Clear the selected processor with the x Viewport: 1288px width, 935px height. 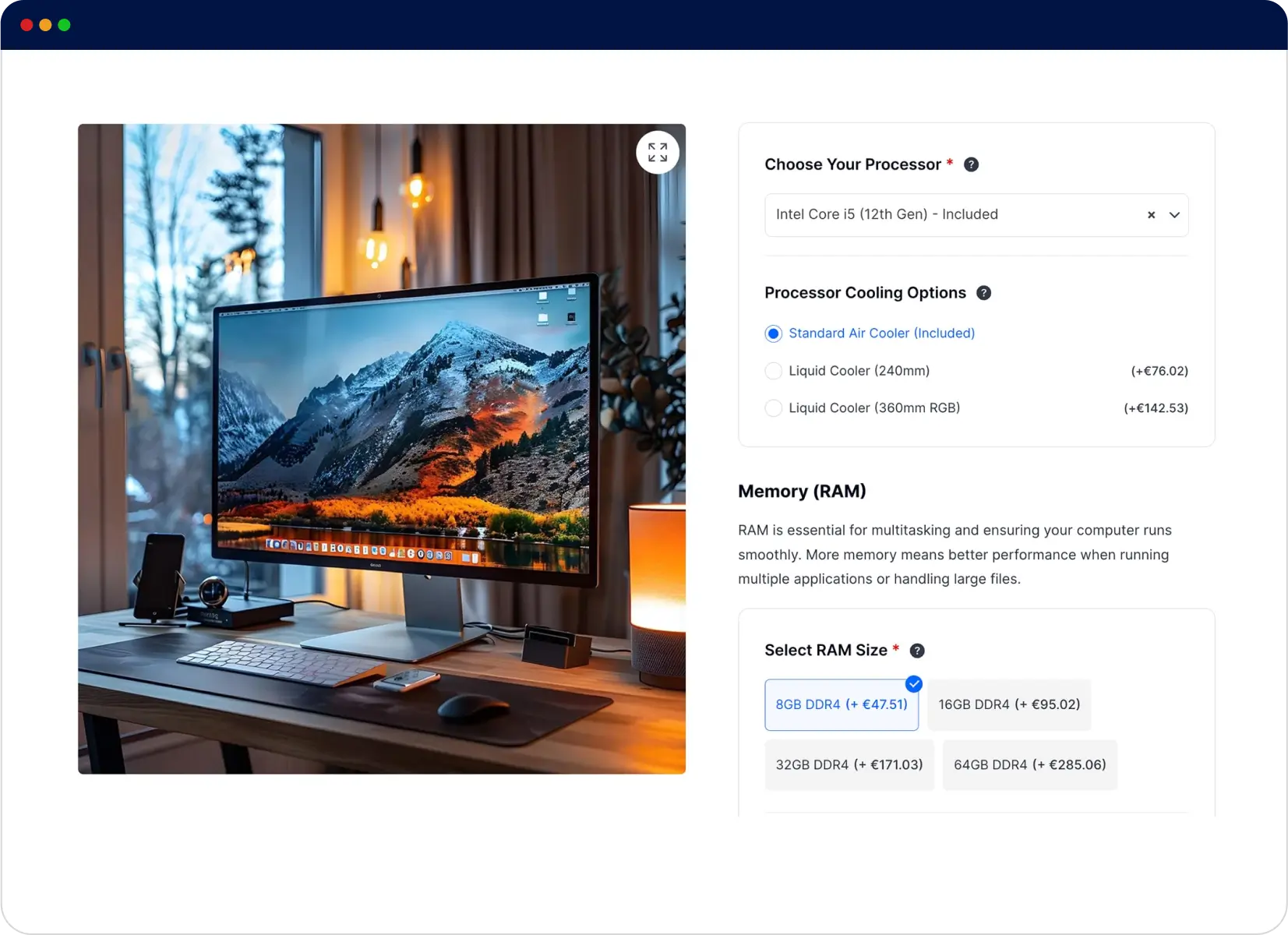[1151, 215]
